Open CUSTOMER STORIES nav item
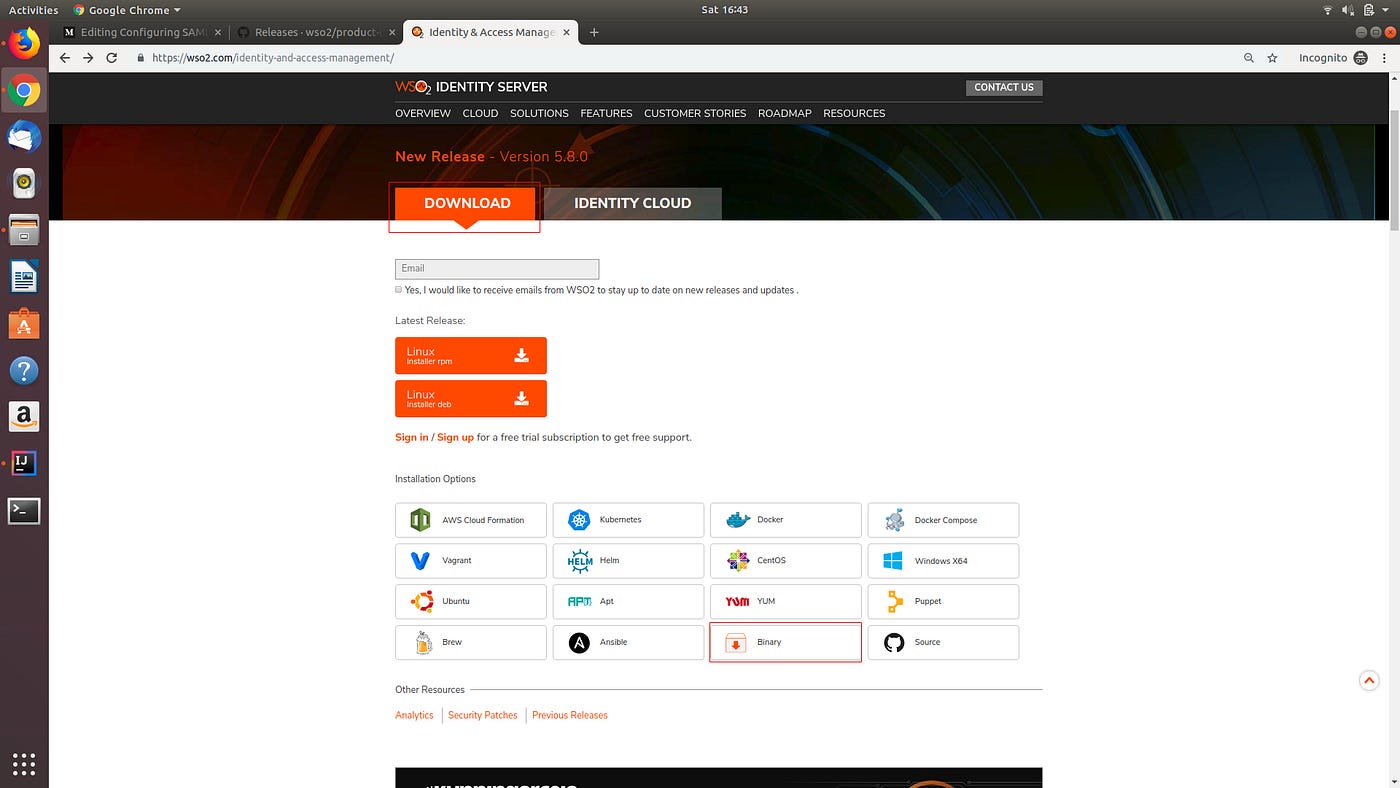This screenshot has width=1400, height=788. (695, 113)
